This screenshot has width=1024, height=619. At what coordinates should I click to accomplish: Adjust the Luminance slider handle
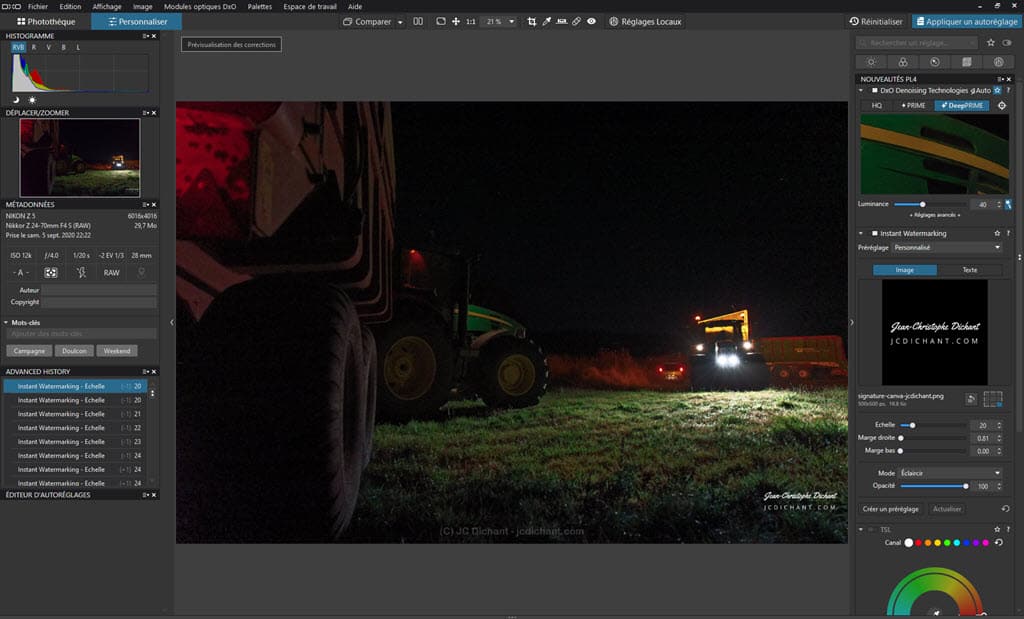[x=922, y=204]
